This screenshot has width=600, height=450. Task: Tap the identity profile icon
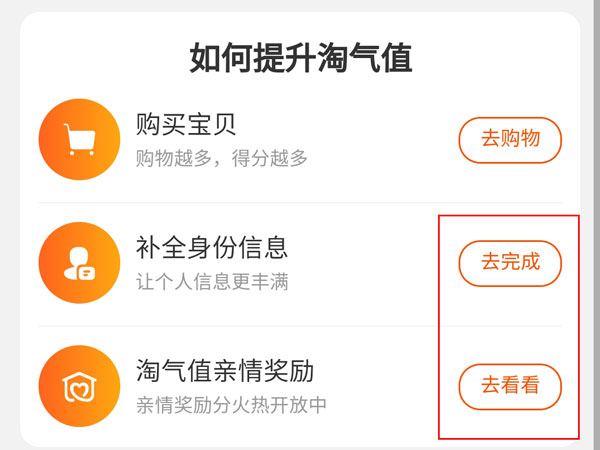pos(79,263)
